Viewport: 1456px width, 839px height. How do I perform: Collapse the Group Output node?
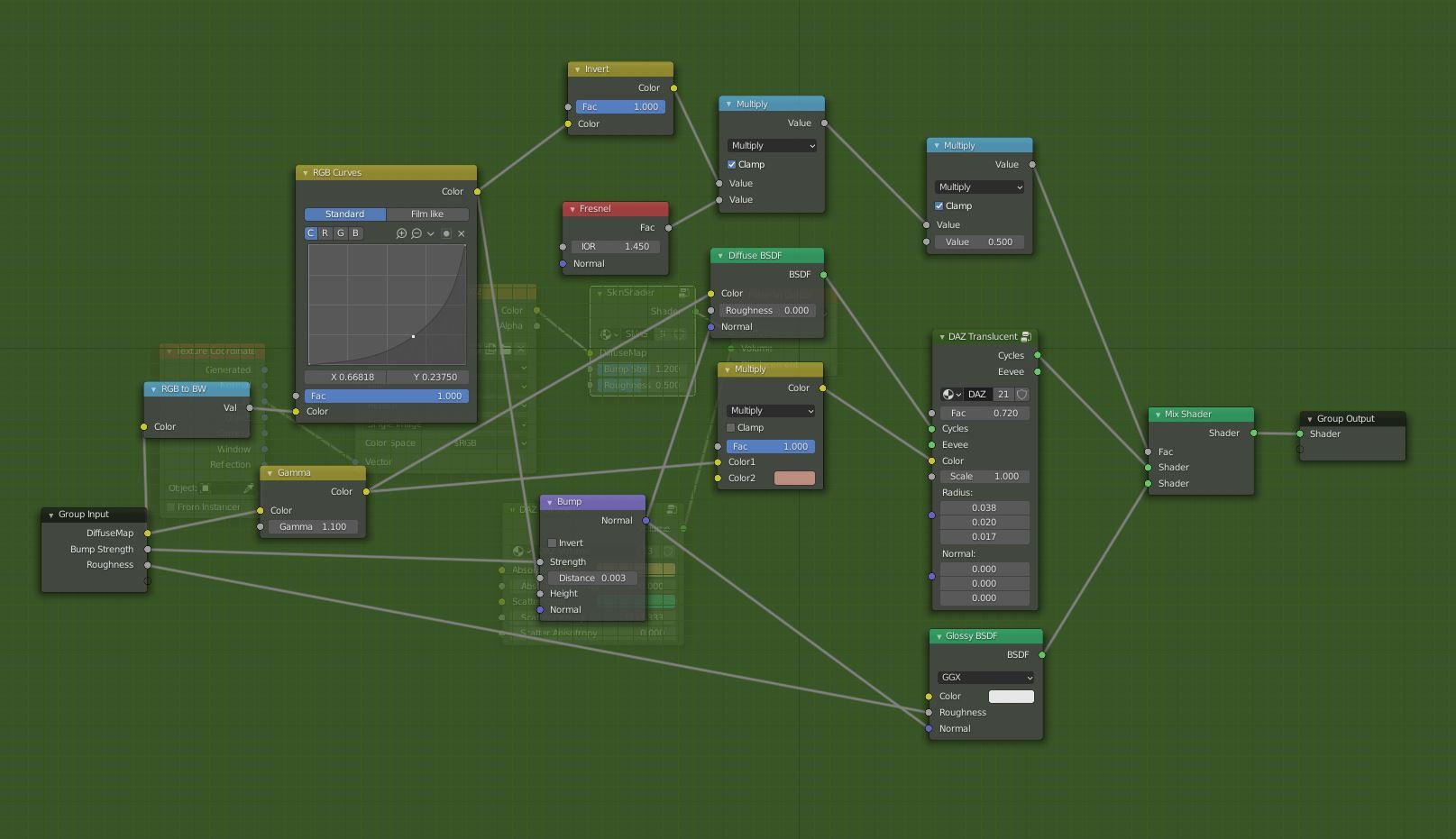point(1309,419)
